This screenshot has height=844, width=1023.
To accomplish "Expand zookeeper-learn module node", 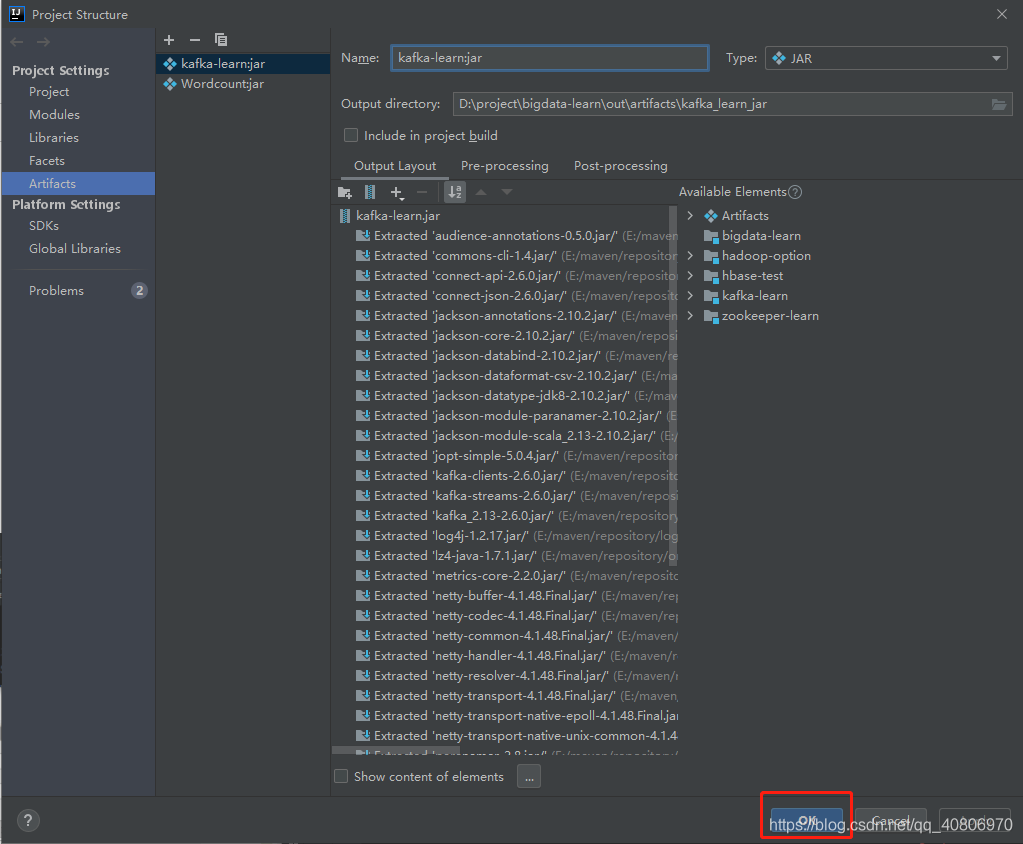I will tap(690, 316).
